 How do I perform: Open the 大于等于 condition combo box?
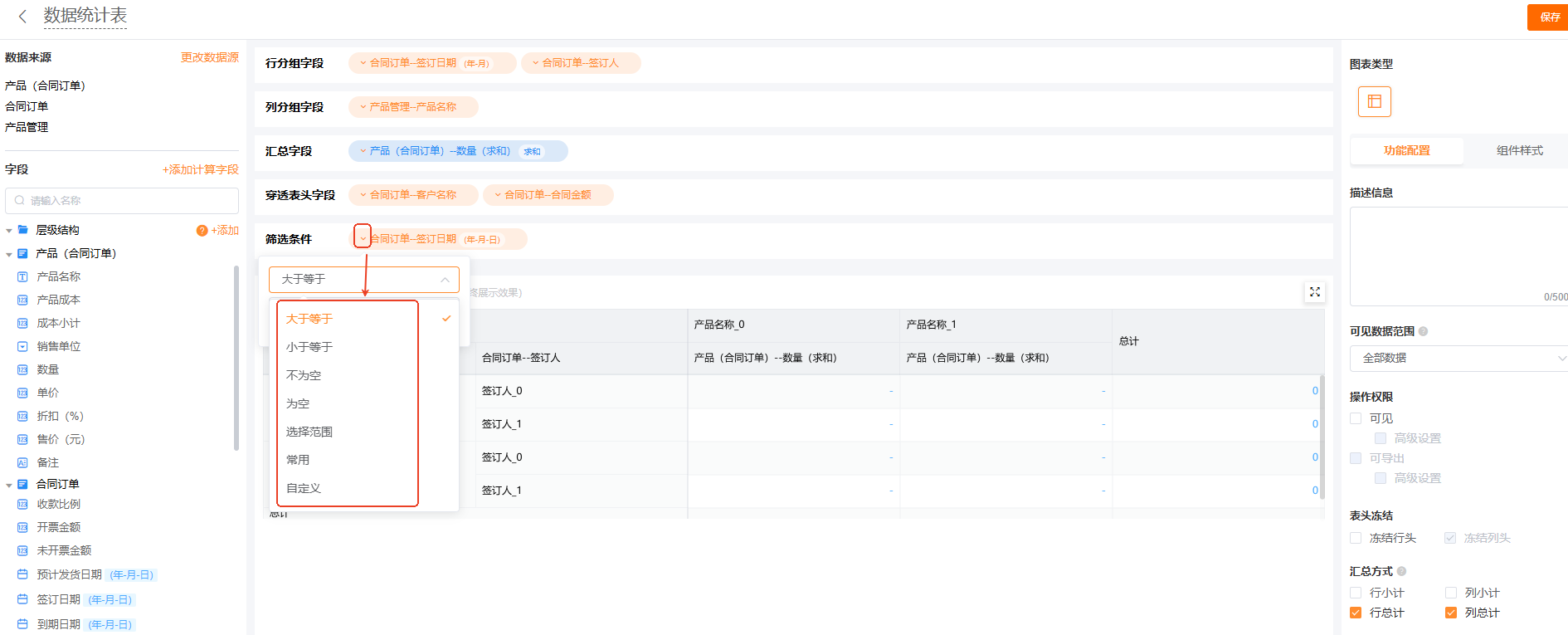363,280
